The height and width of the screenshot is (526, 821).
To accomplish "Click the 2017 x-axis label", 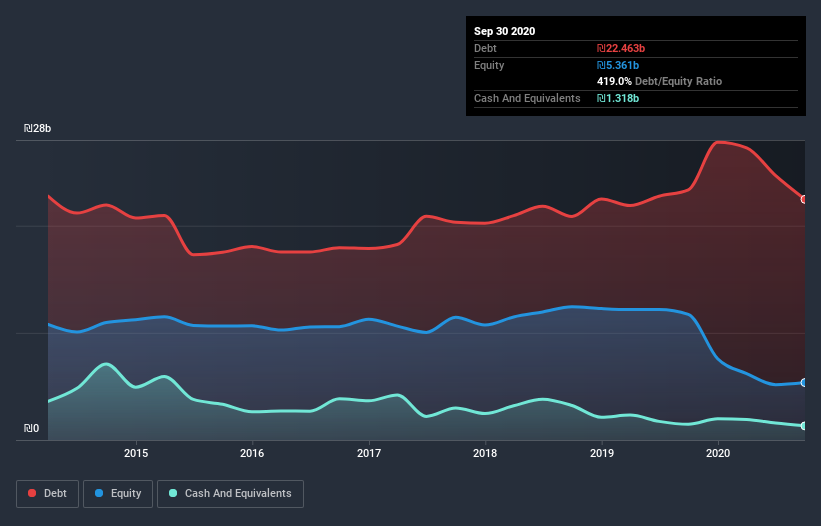I will pos(369,453).
